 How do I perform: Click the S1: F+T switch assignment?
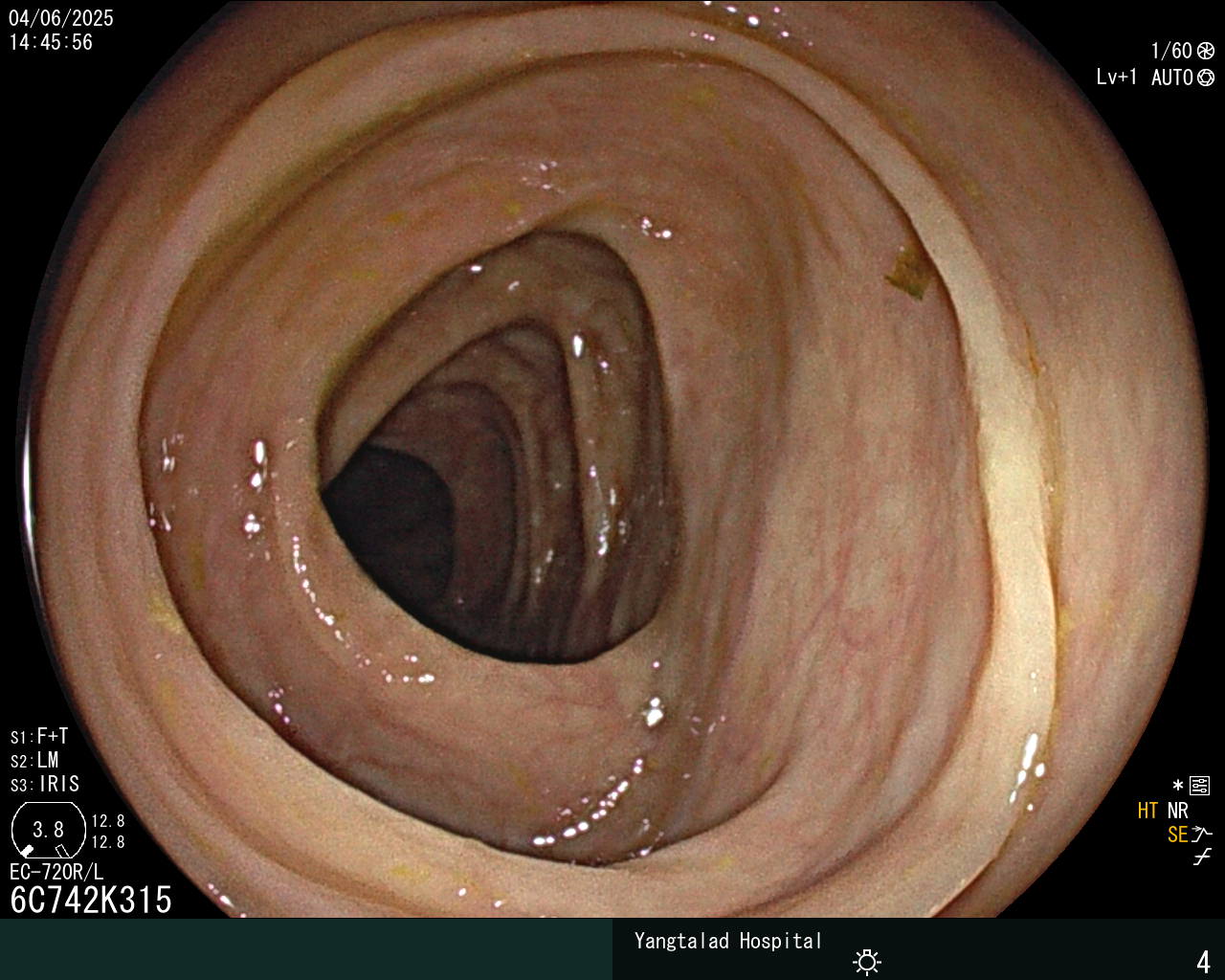tap(39, 736)
